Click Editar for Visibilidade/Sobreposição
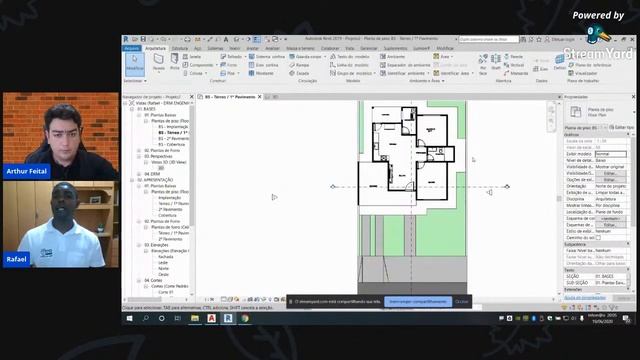 [611, 173]
